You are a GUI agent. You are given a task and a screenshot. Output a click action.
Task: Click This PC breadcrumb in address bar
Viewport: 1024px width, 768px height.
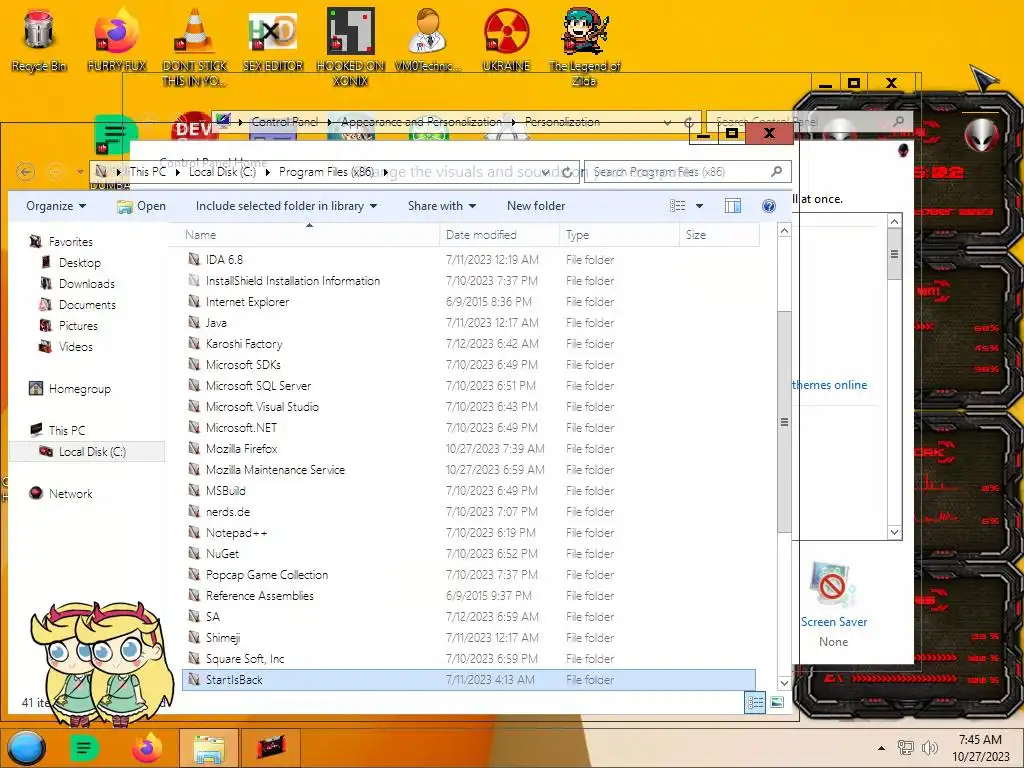tap(148, 172)
